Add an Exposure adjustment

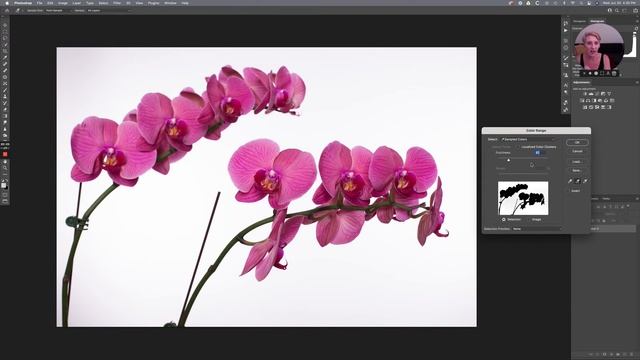[603, 94]
